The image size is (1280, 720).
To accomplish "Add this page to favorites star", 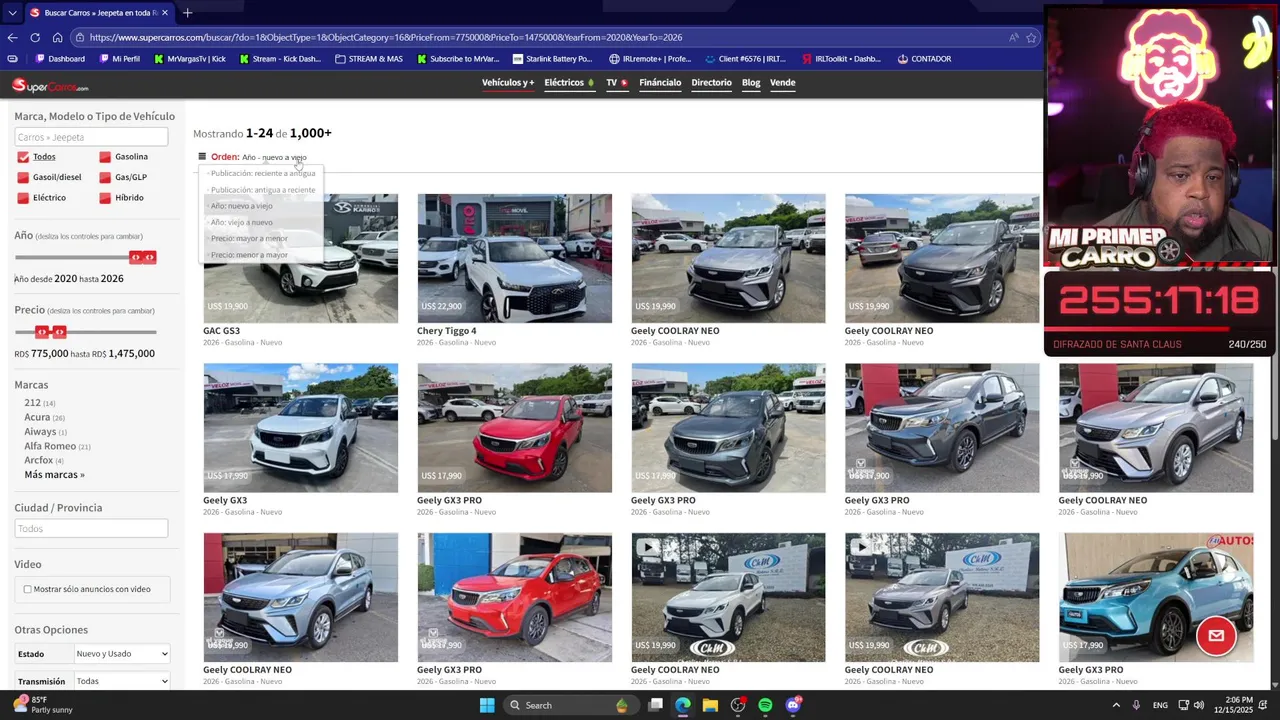I will [1031, 37].
